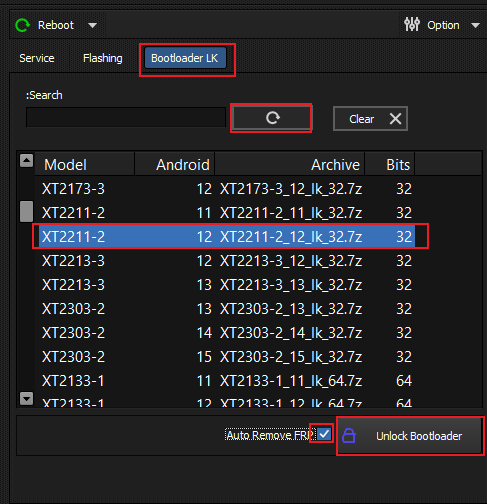Focus the Search input field
Viewport: 487px width, 504px height.
click(x=126, y=117)
